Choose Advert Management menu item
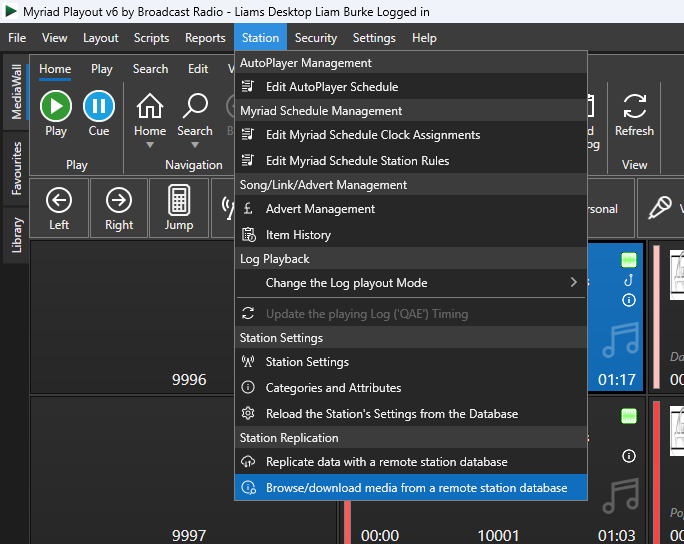 411,209
